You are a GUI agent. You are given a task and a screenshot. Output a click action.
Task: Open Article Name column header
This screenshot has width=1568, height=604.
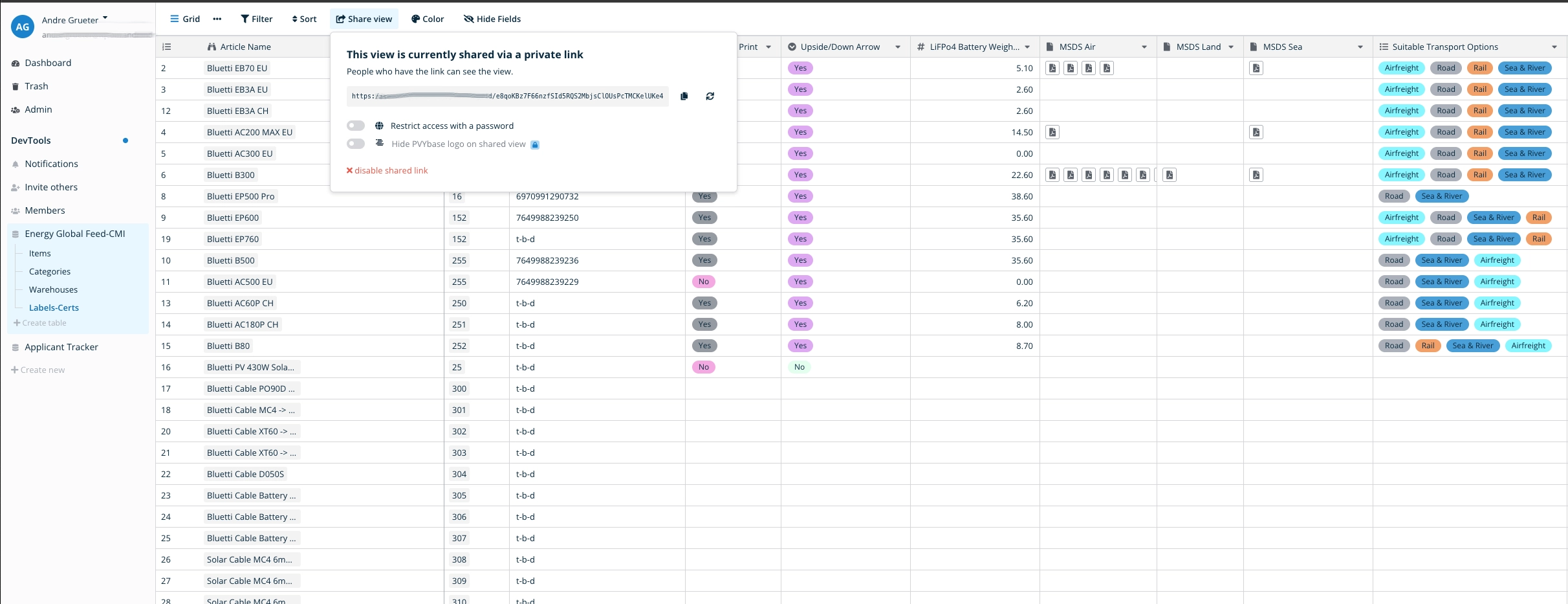[x=246, y=47]
